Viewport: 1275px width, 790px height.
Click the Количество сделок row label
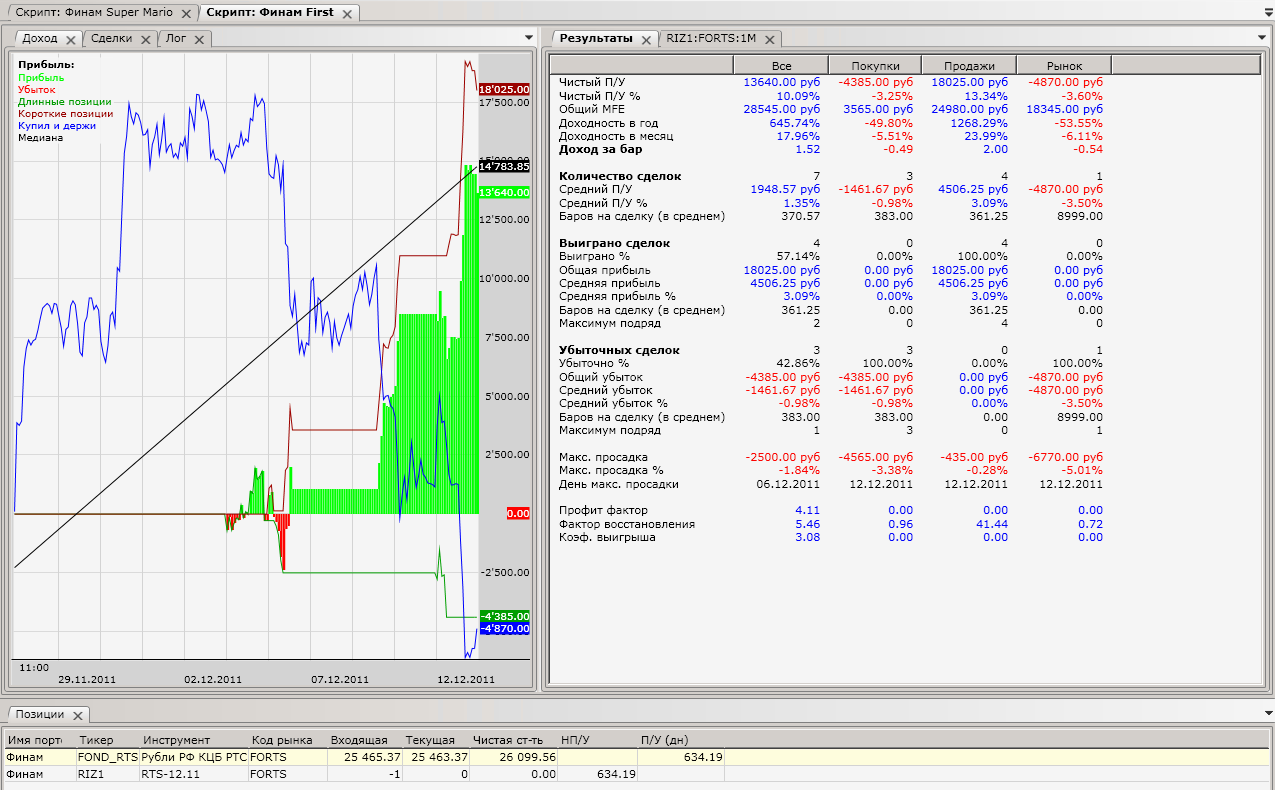(620, 176)
